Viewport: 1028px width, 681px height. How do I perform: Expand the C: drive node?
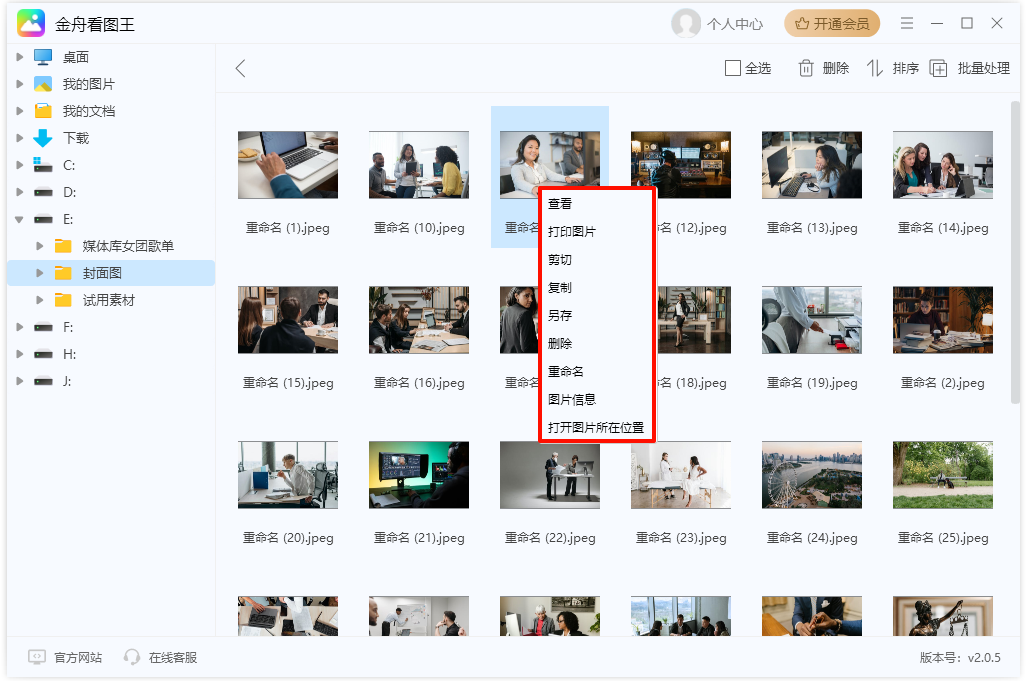click(x=20, y=165)
